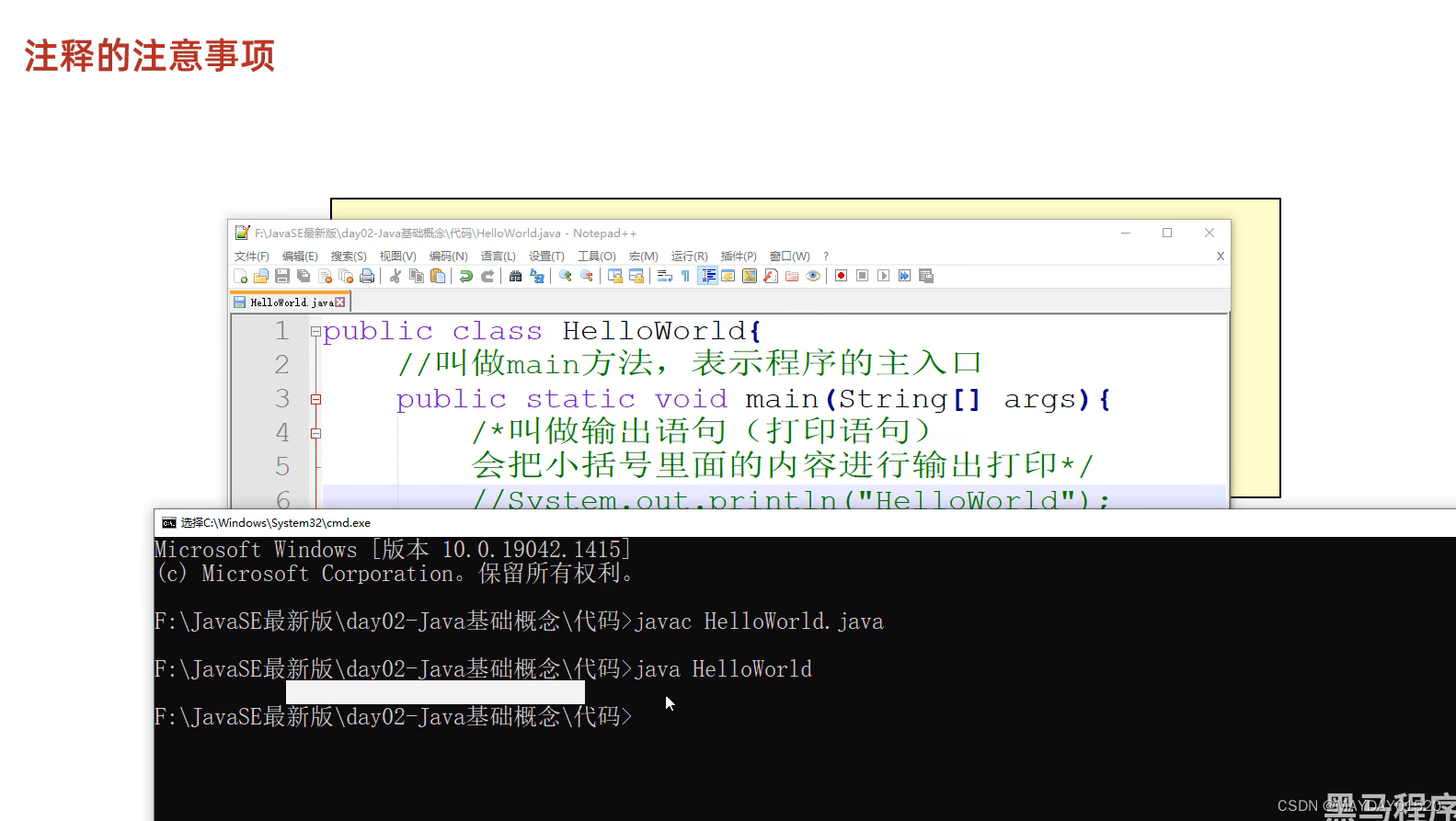
Task: Open the 插件(P) menu
Action: [739, 257]
